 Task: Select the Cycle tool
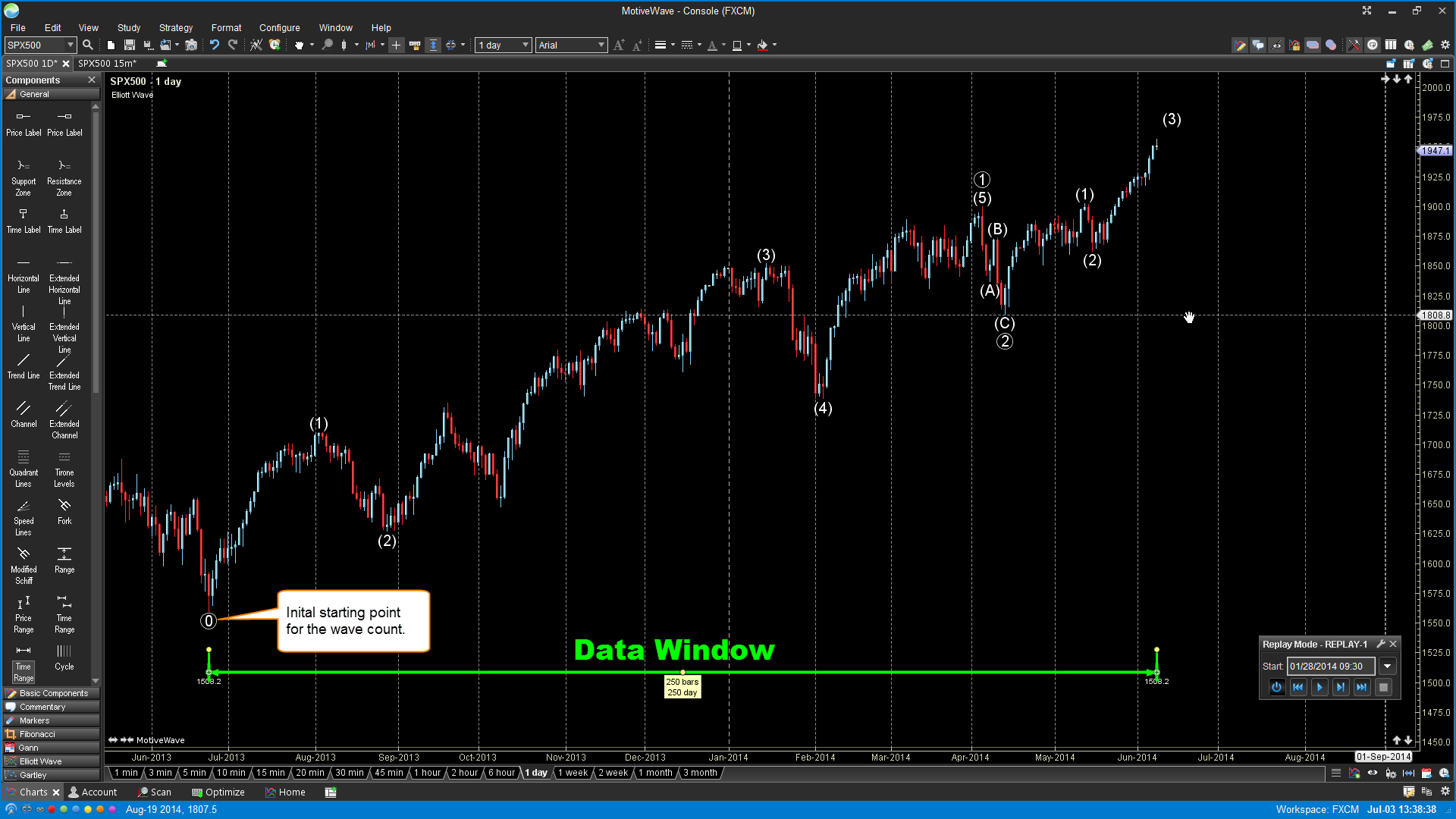click(64, 657)
